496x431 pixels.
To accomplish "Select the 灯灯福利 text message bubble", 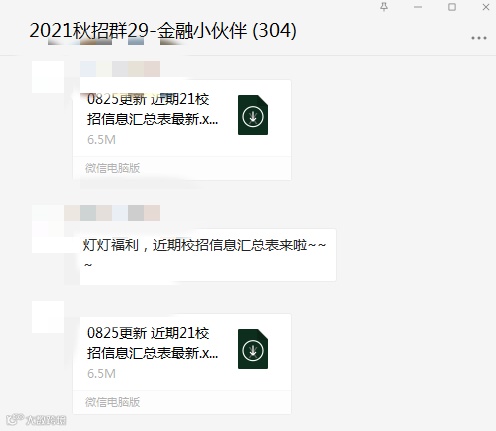I will tap(208, 255).
